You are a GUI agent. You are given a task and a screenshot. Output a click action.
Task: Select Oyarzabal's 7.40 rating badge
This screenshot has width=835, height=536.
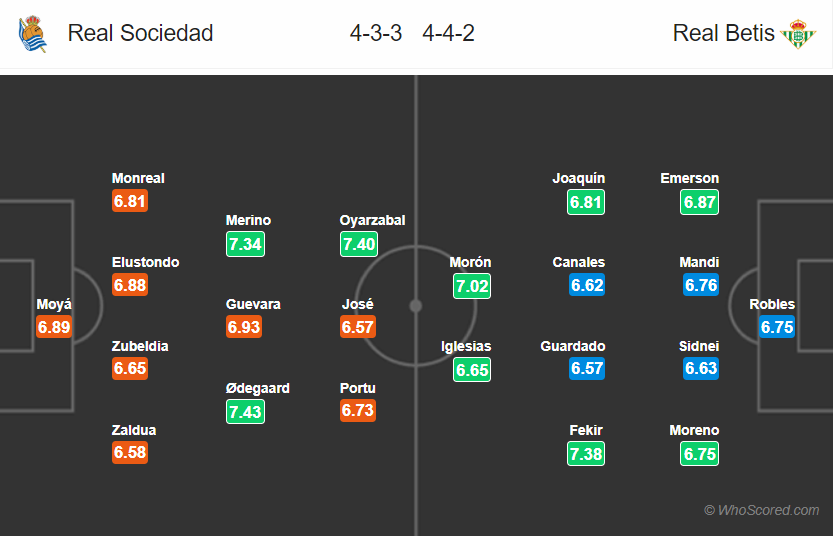[x=359, y=244]
